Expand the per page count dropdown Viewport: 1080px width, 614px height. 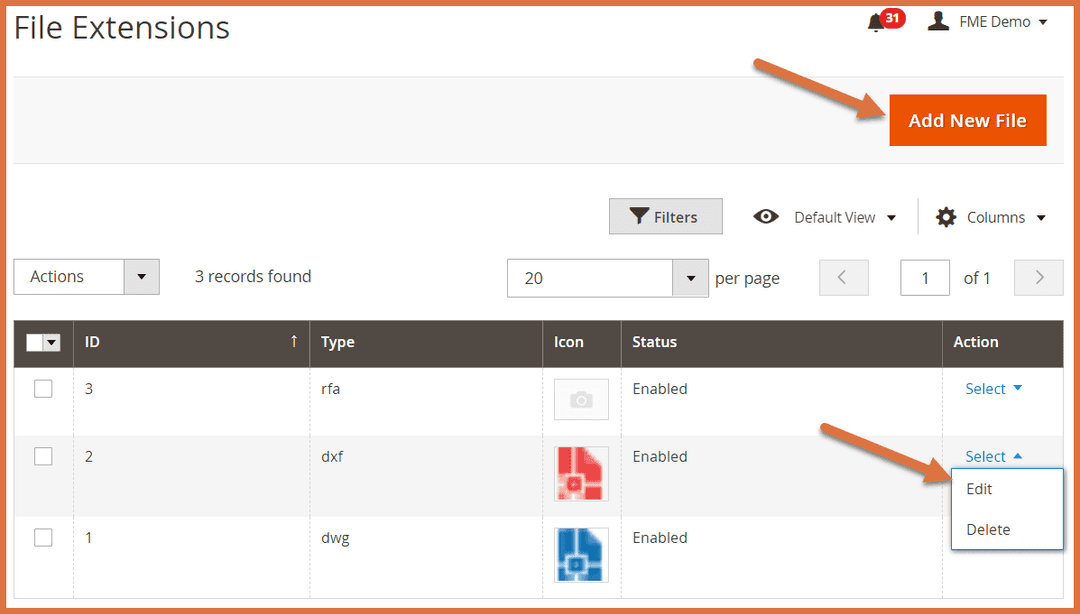(690, 278)
